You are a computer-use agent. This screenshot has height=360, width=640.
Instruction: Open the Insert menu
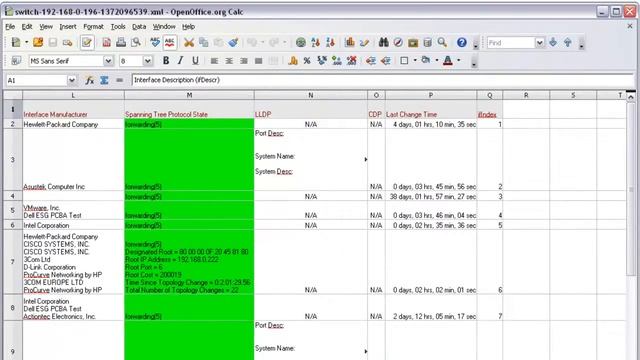tap(68, 27)
